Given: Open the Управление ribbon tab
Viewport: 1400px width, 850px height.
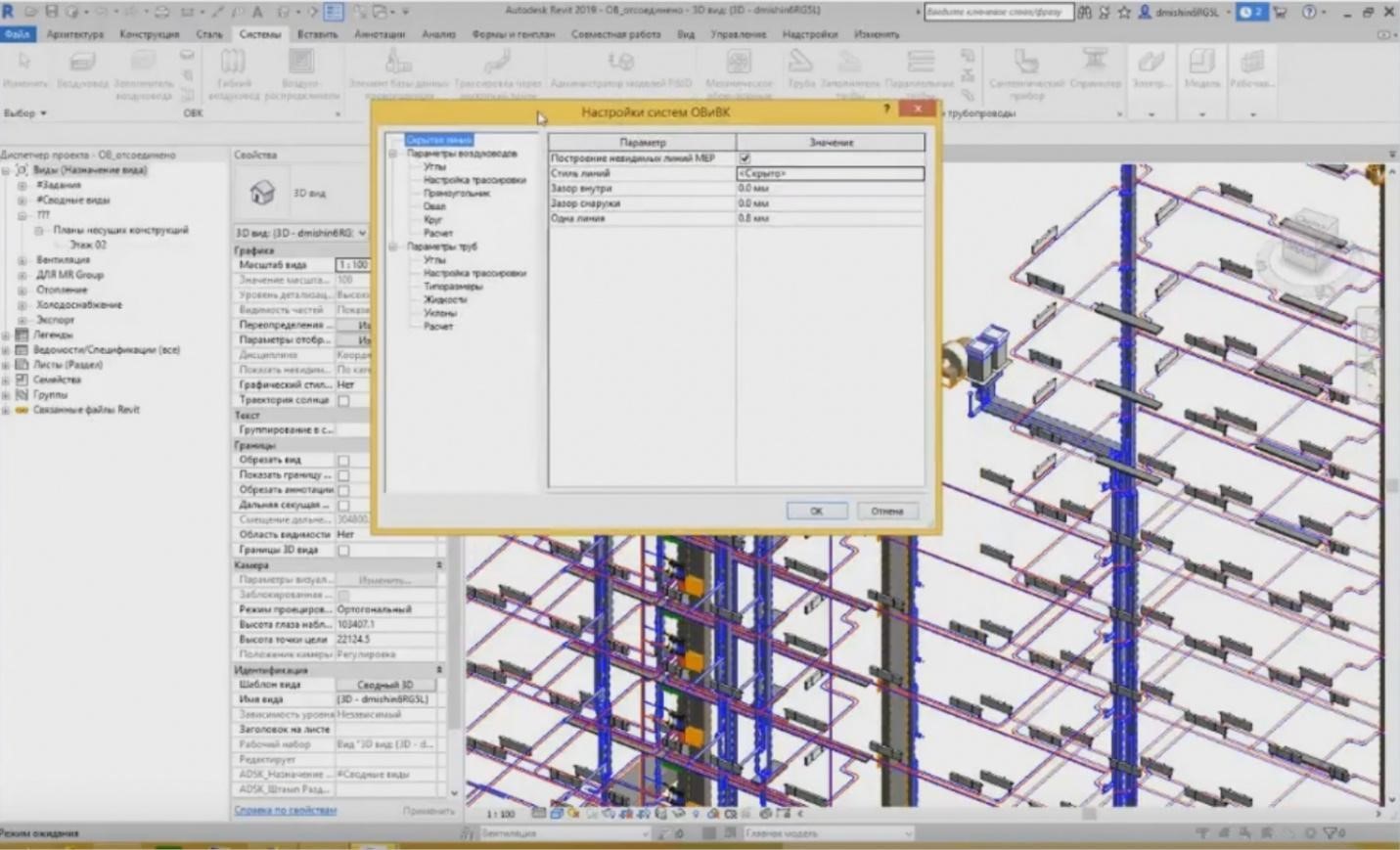Looking at the screenshot, I should pos(740,33).
